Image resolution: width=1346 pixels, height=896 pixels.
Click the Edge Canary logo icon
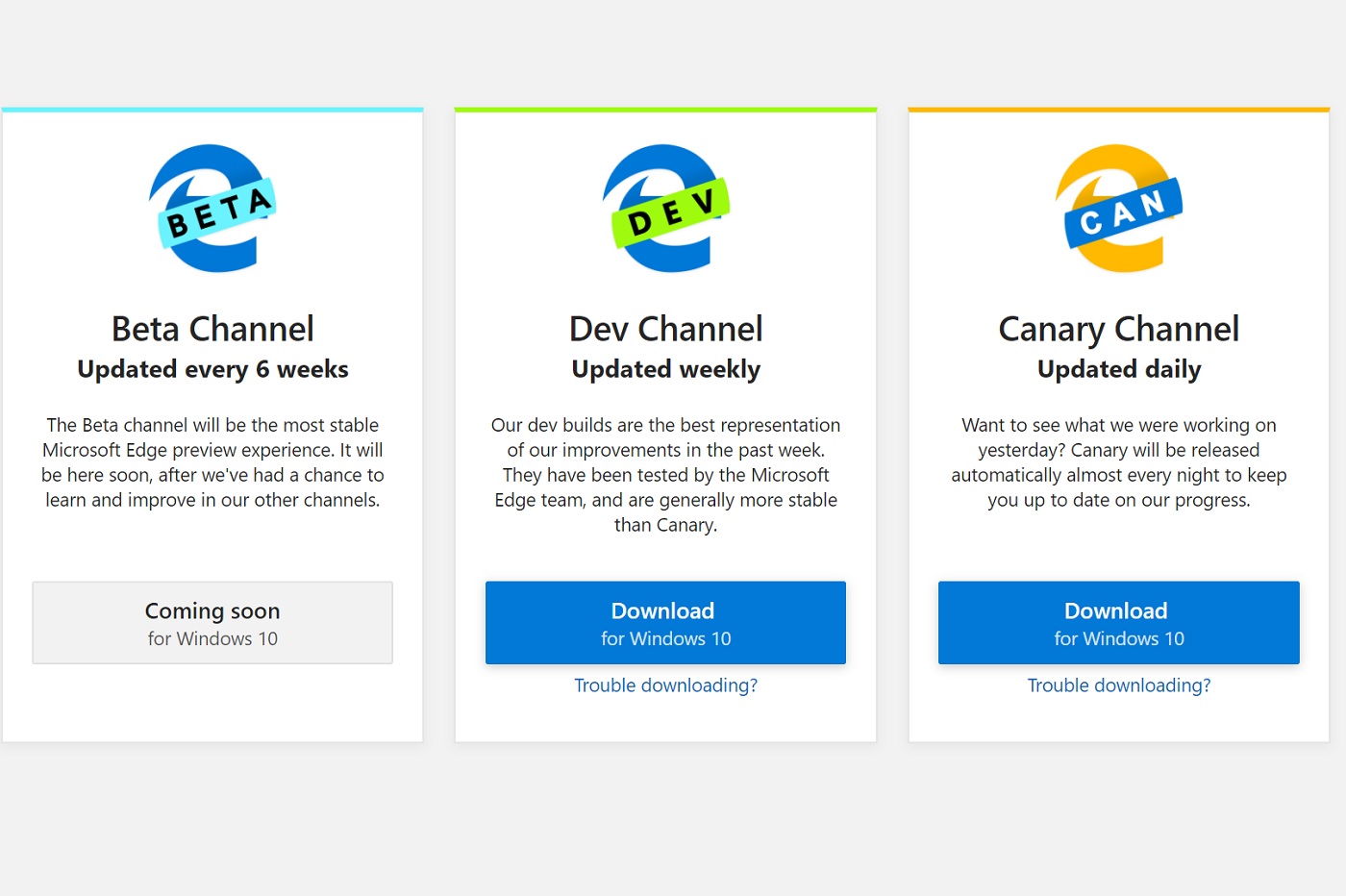point(1119,209)
